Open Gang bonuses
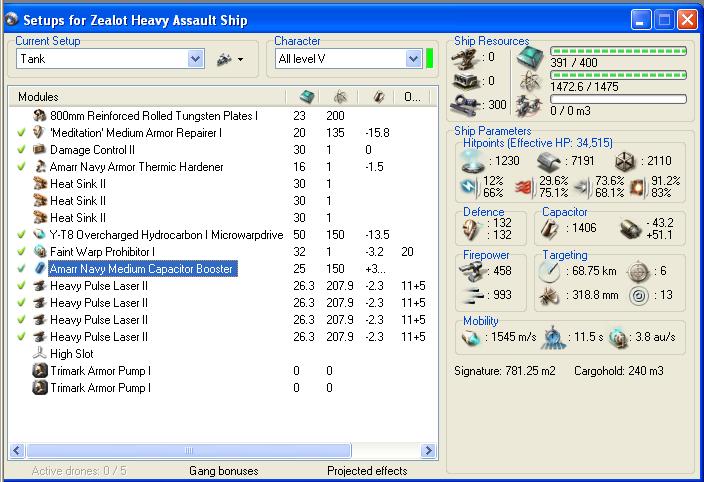 point(224,471)
